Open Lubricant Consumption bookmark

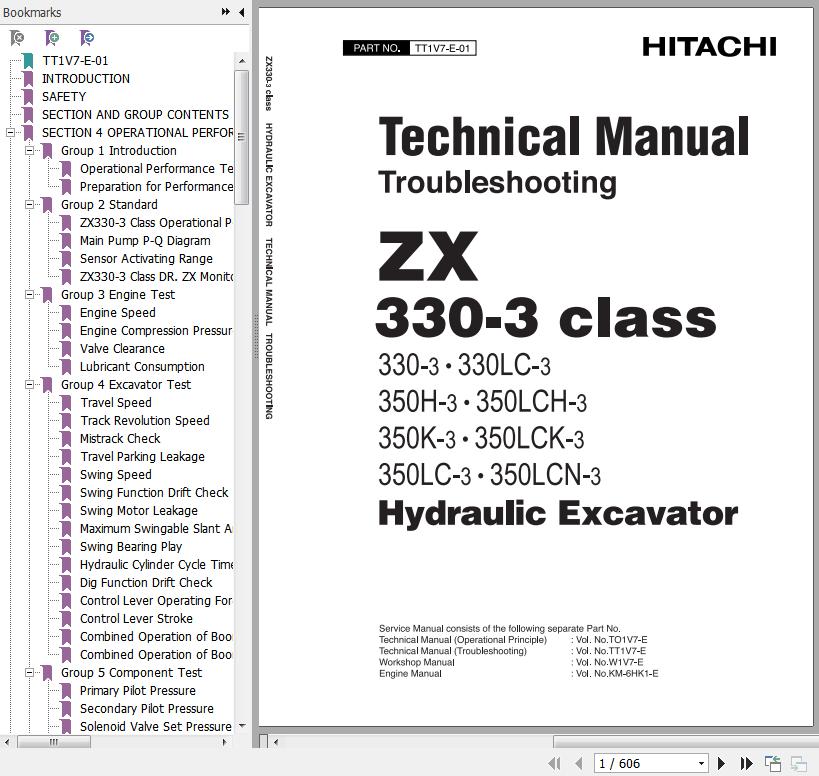click(142, 367)
